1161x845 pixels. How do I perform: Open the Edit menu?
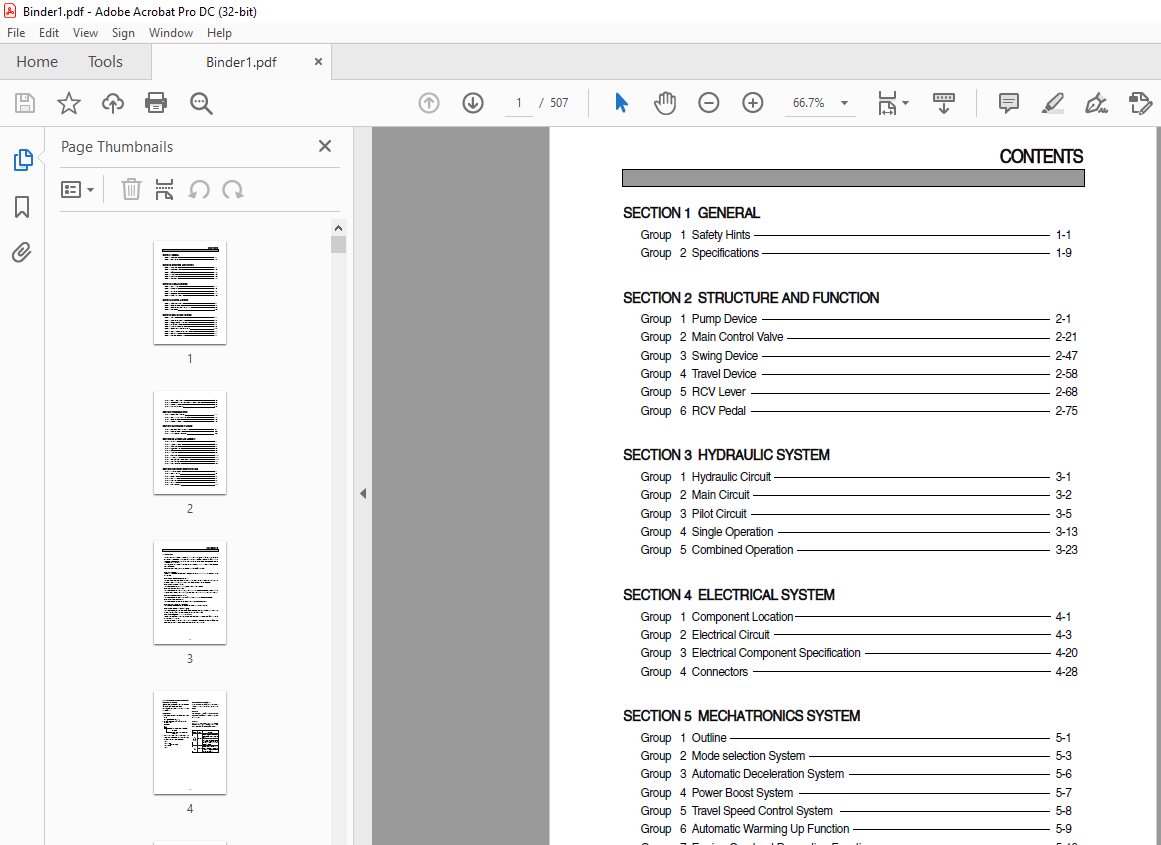(49, 33)
